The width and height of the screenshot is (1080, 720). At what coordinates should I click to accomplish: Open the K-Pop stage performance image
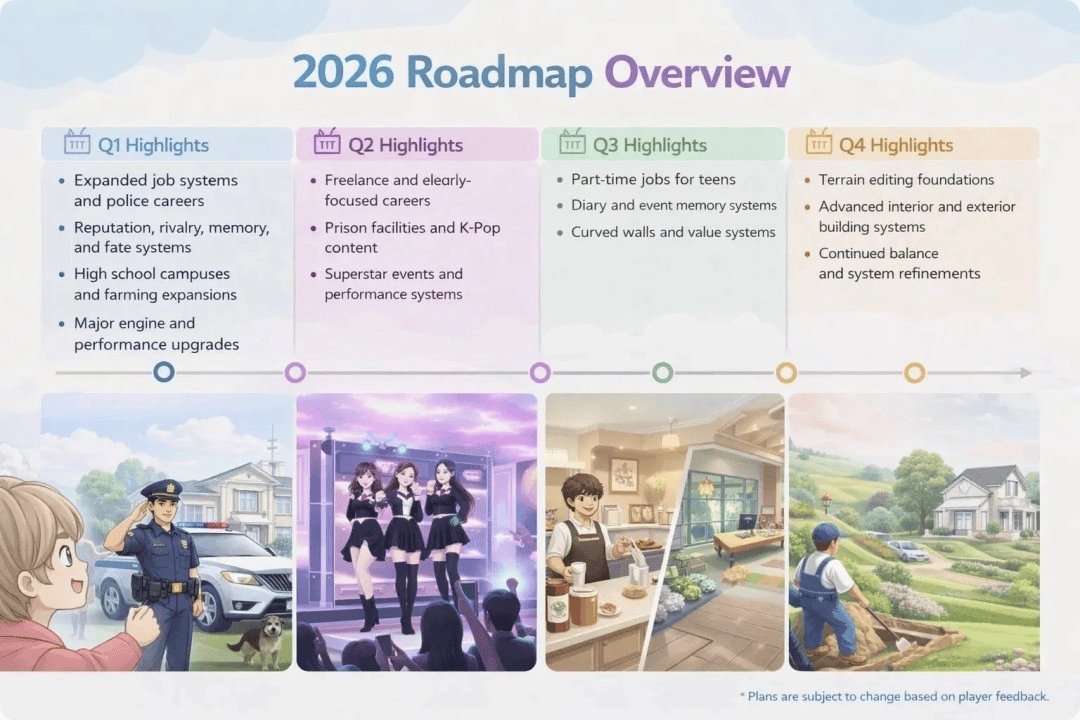tap(416, 532)
